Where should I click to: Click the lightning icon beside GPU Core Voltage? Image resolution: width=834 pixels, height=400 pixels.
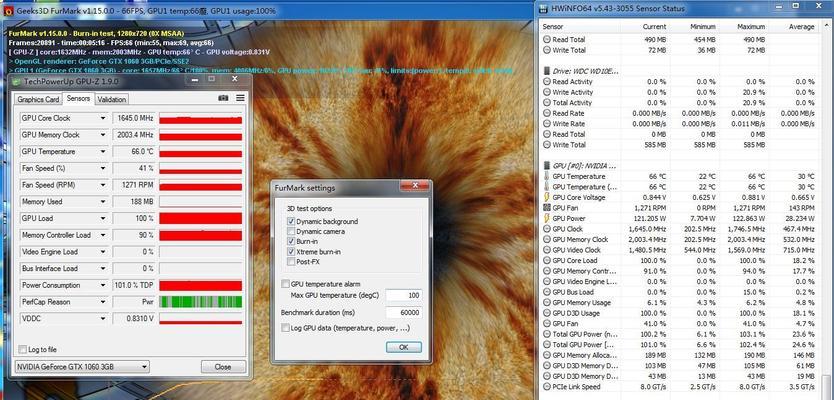click(x=547, y=197)
